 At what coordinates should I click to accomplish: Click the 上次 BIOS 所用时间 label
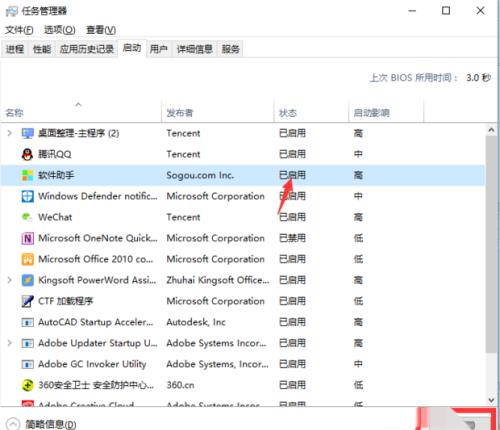[414, 78]
